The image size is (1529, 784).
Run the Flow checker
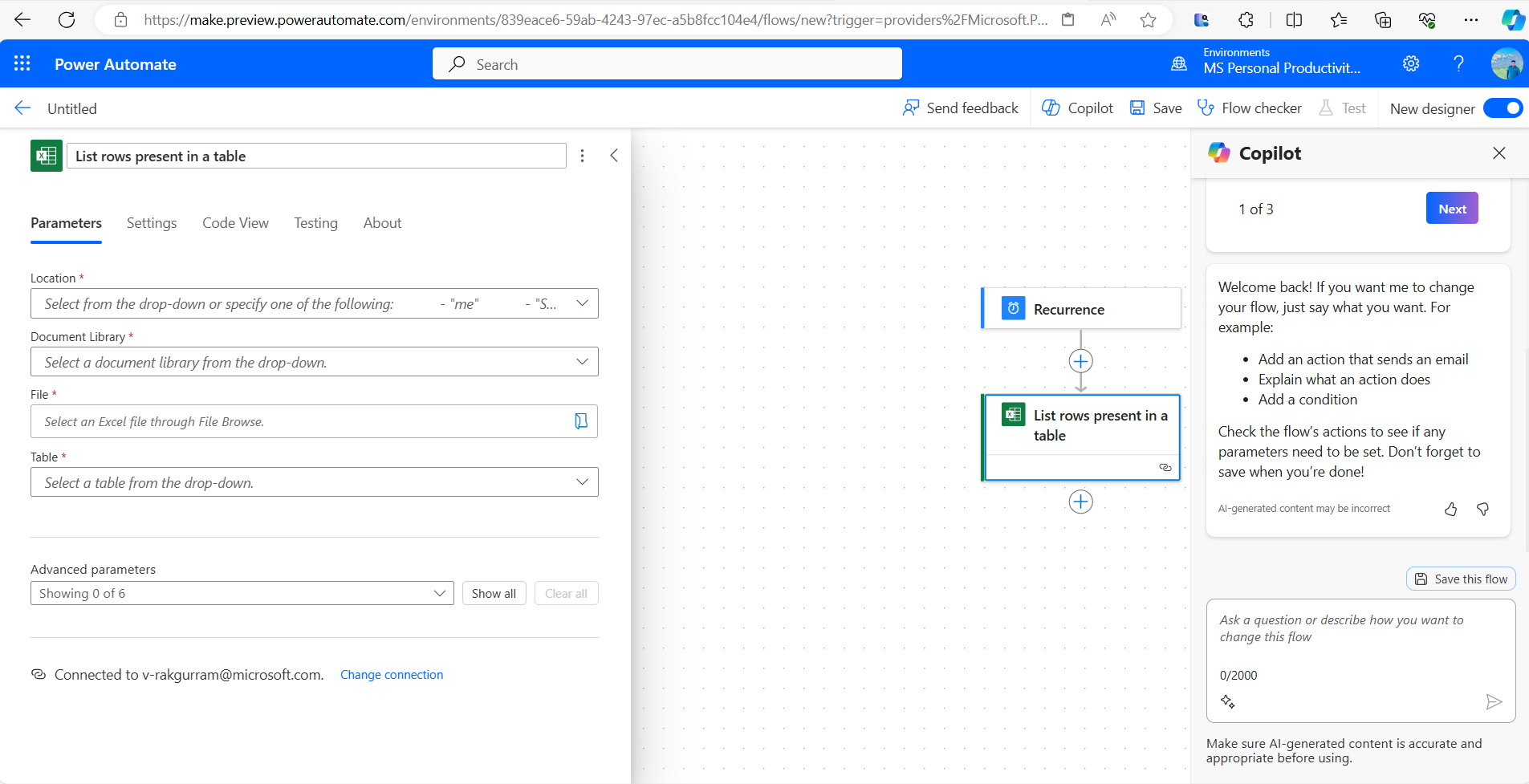pyautogui.click(x=1249, y=108)
